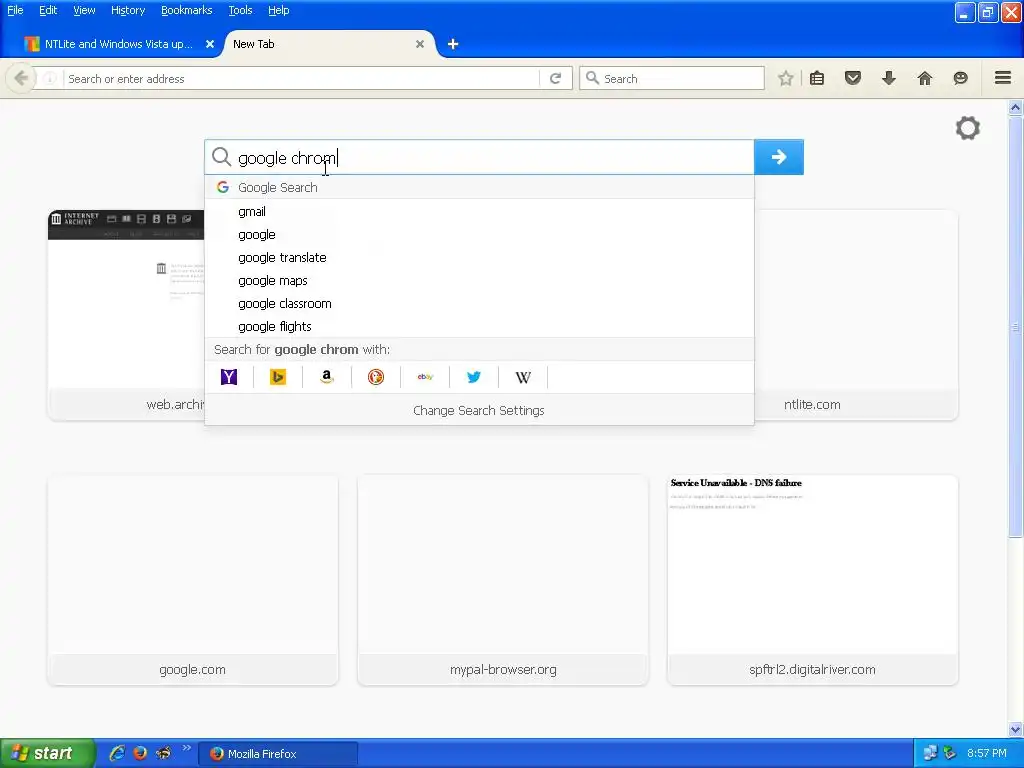Pick the 'google translate' suggestion
The height and width of the screenshot is (768, 1024).
(479, 257)
